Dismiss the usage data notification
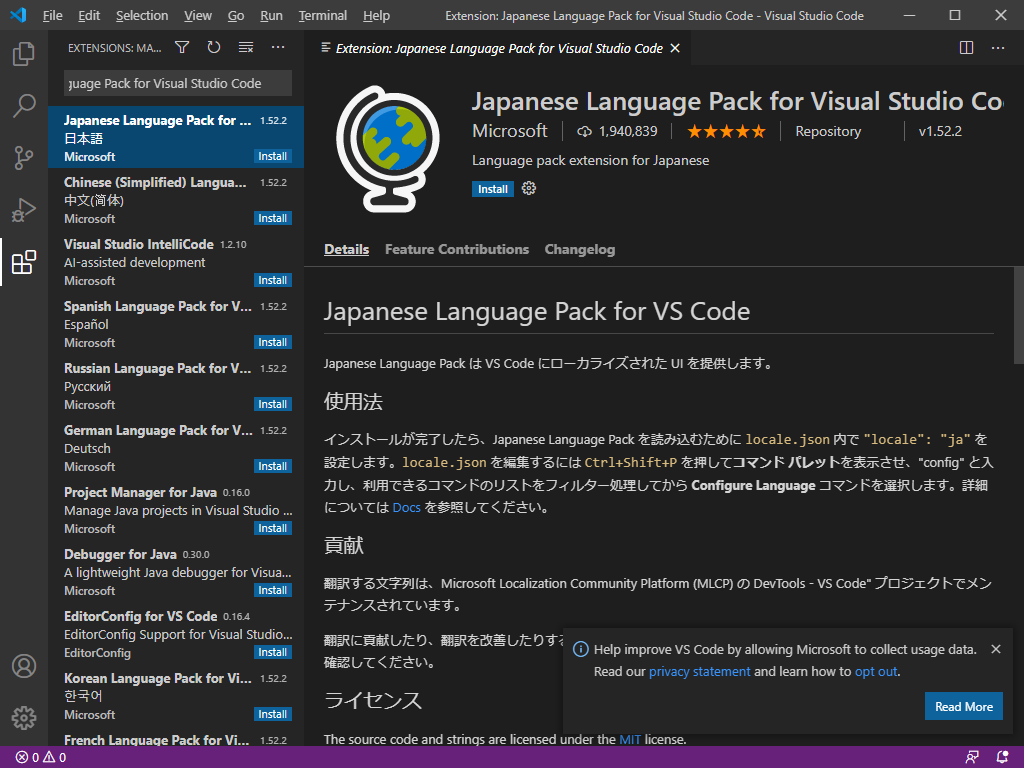The image size is (1024, 768). [996, 649]
